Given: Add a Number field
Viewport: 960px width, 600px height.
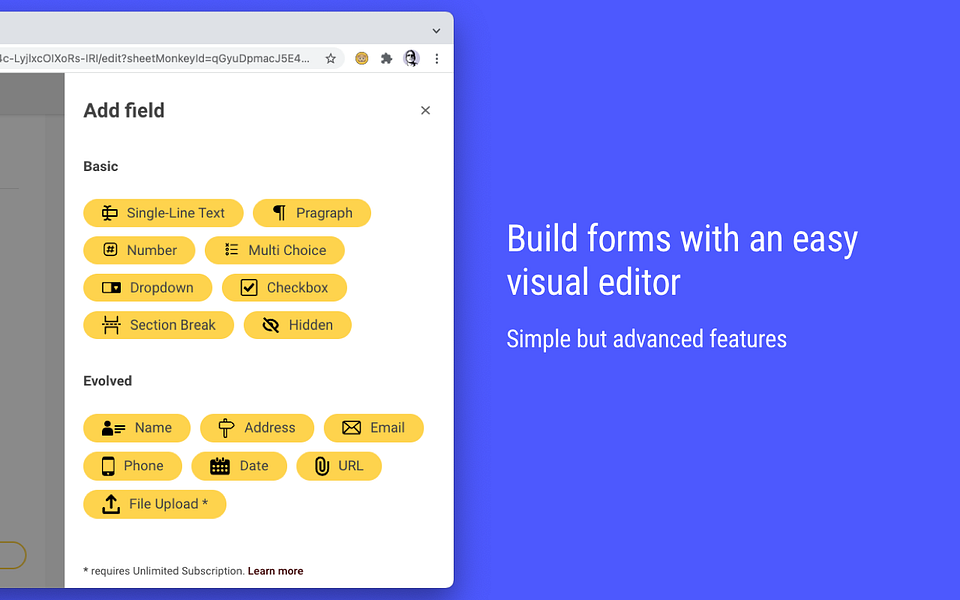Looking at the screenshot, I should (x=140, y=250).
